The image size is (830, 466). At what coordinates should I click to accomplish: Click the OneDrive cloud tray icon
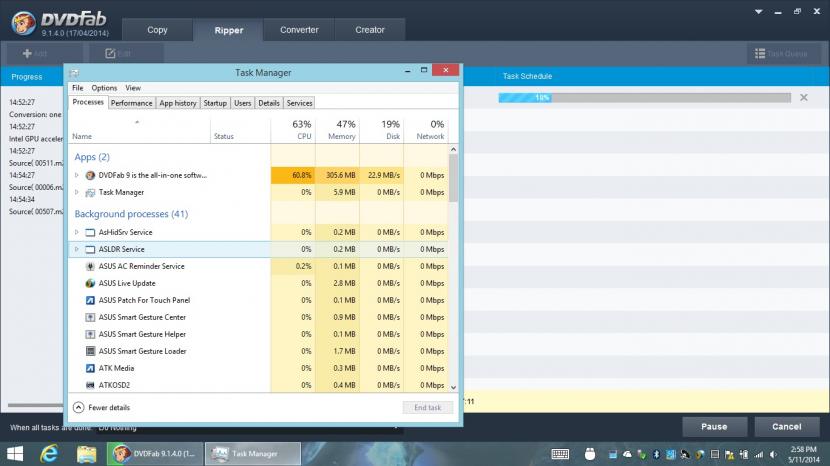(627, 454)
